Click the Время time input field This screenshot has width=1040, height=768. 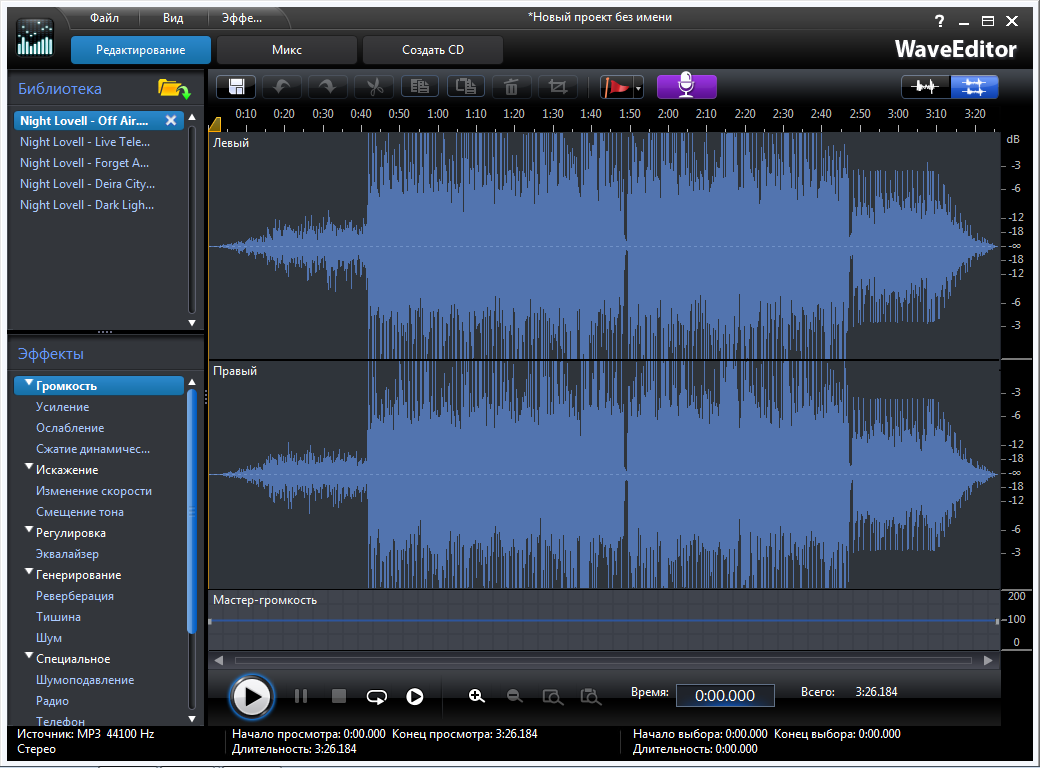[725, 696]
